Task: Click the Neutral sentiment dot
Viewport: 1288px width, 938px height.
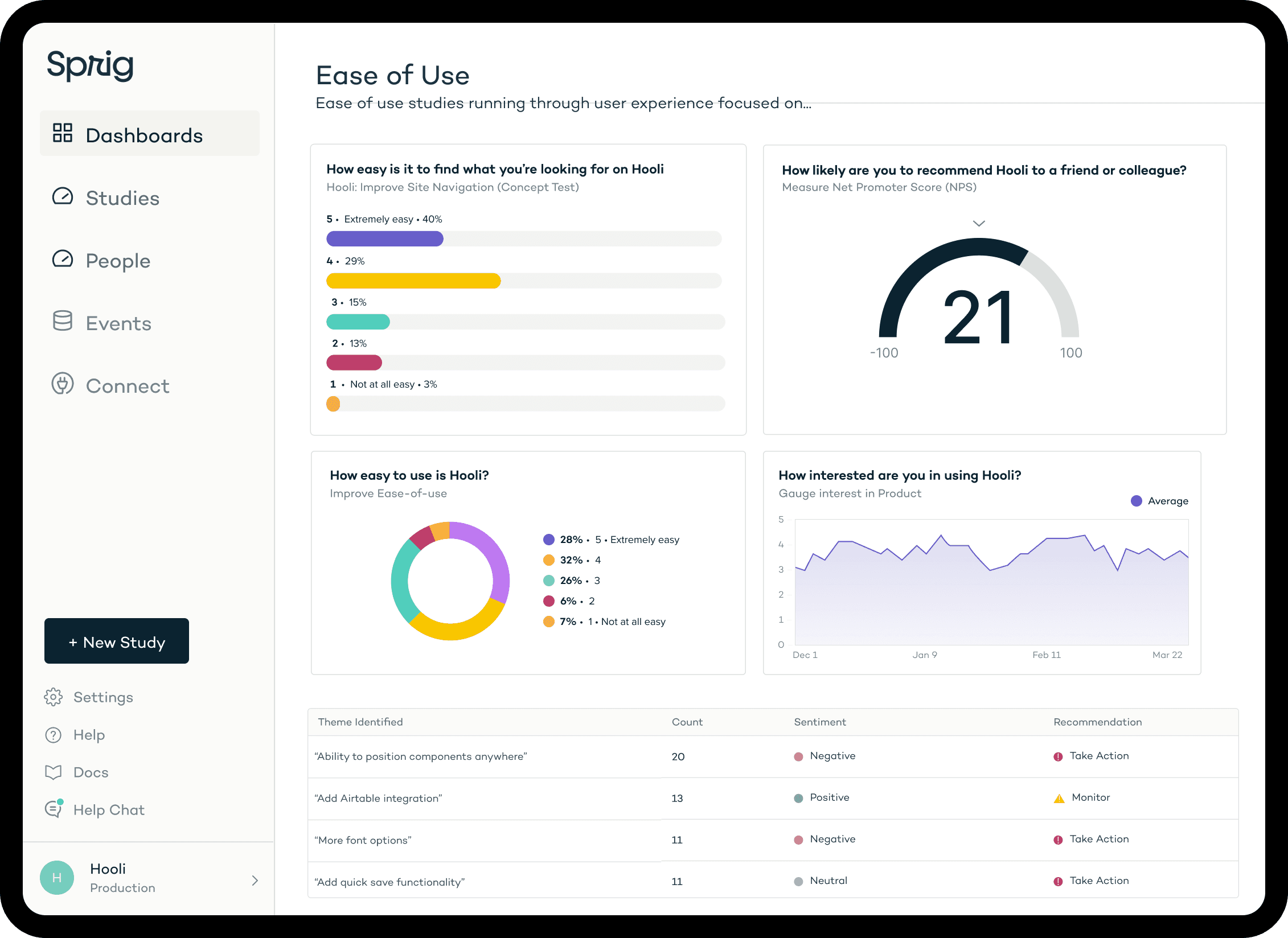Action: [798, 881]
